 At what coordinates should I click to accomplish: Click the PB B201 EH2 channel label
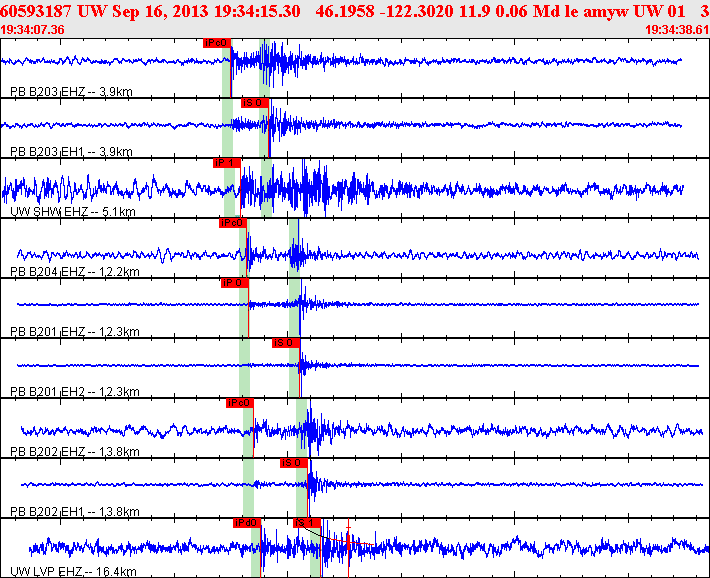(x=75, y=392)
